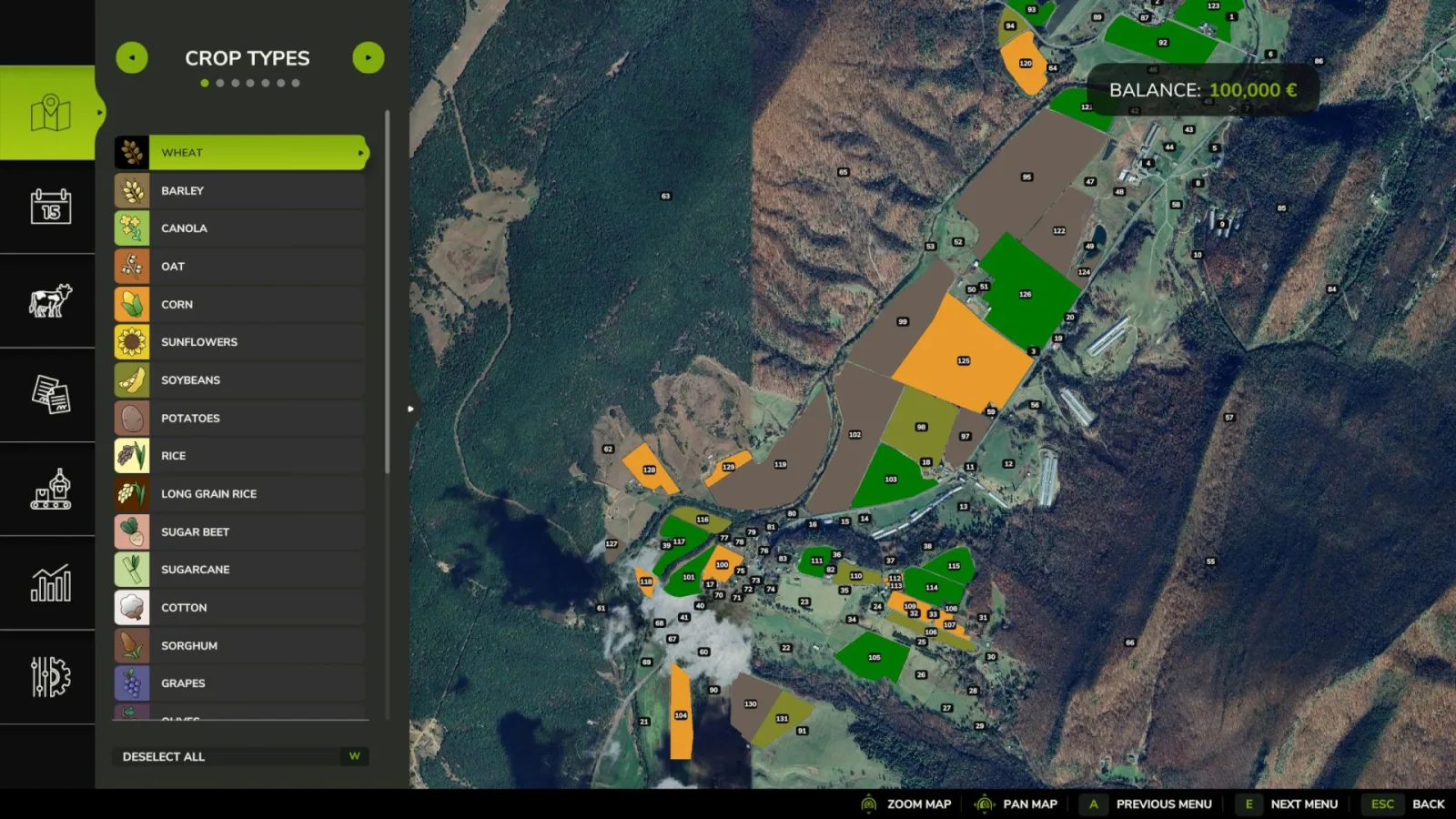Go to next map filter page arrow
This screenshot has height=819, width=1456.
point(369,58)
